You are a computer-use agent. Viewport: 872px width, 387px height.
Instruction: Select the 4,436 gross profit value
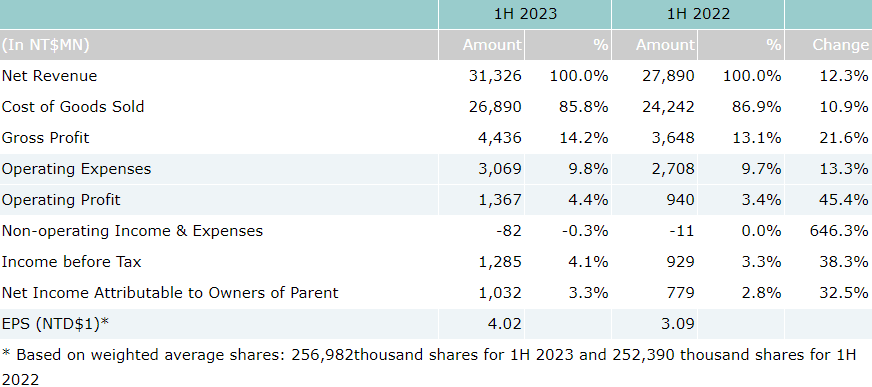click(x=500, y=138)
